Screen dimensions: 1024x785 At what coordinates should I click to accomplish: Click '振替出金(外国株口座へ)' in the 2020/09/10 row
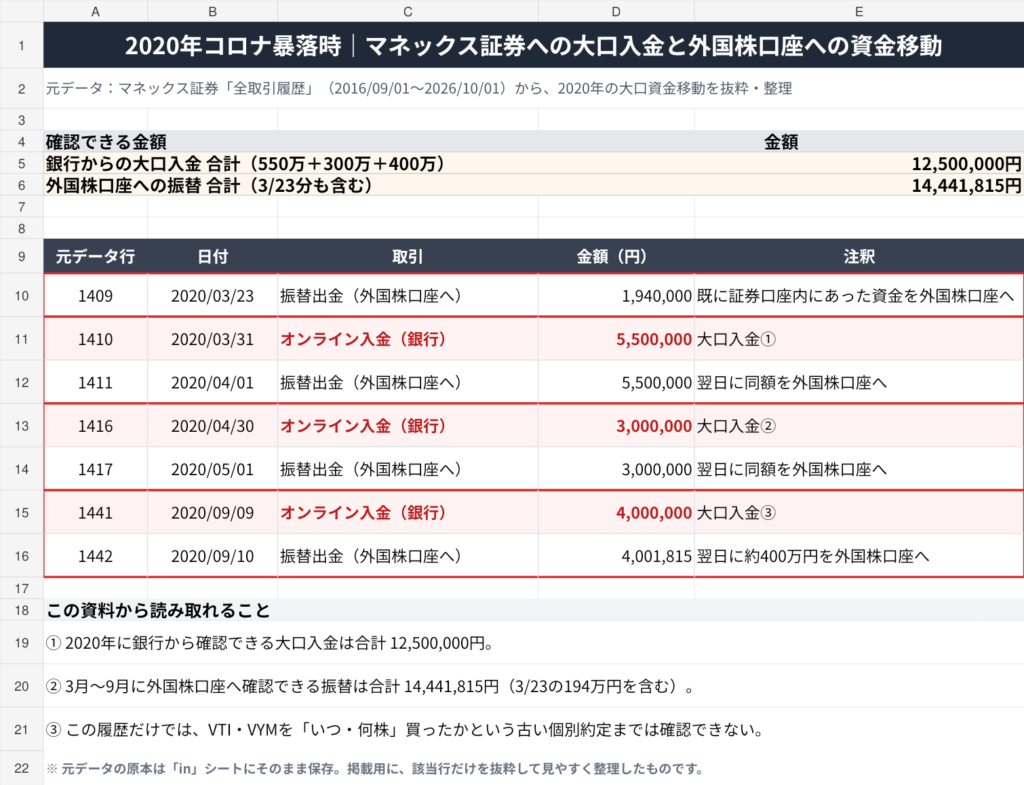(408, 556)
